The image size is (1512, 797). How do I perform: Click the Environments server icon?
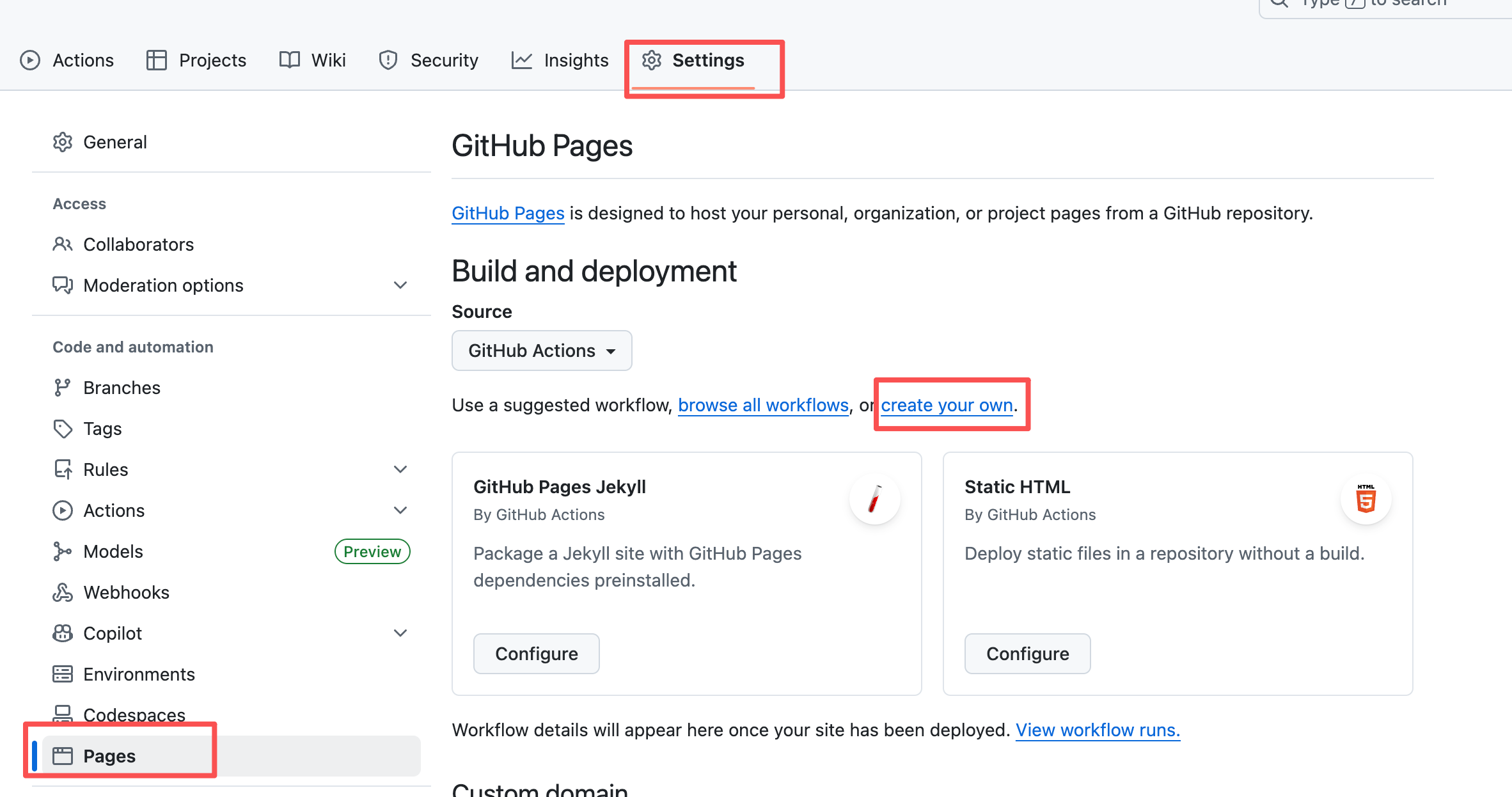tap(62, 674)
